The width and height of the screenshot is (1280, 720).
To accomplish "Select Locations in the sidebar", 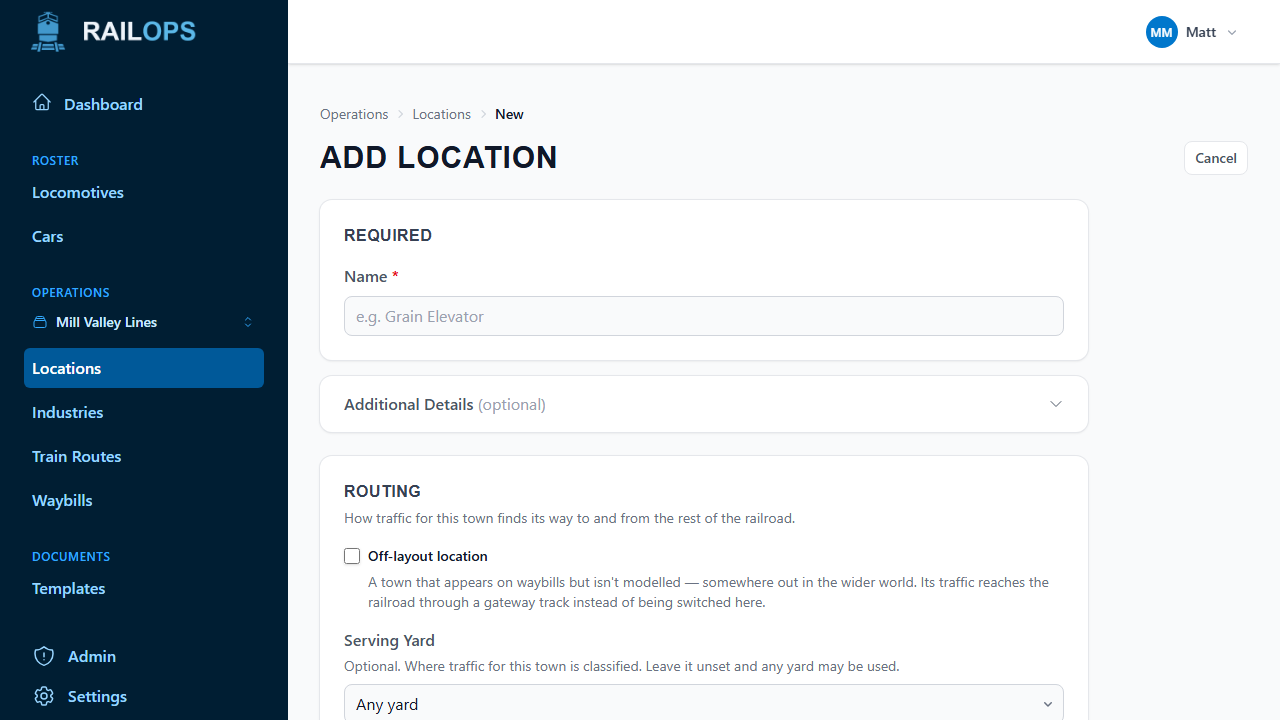I will pyautogui.click(x=144, y=368).
